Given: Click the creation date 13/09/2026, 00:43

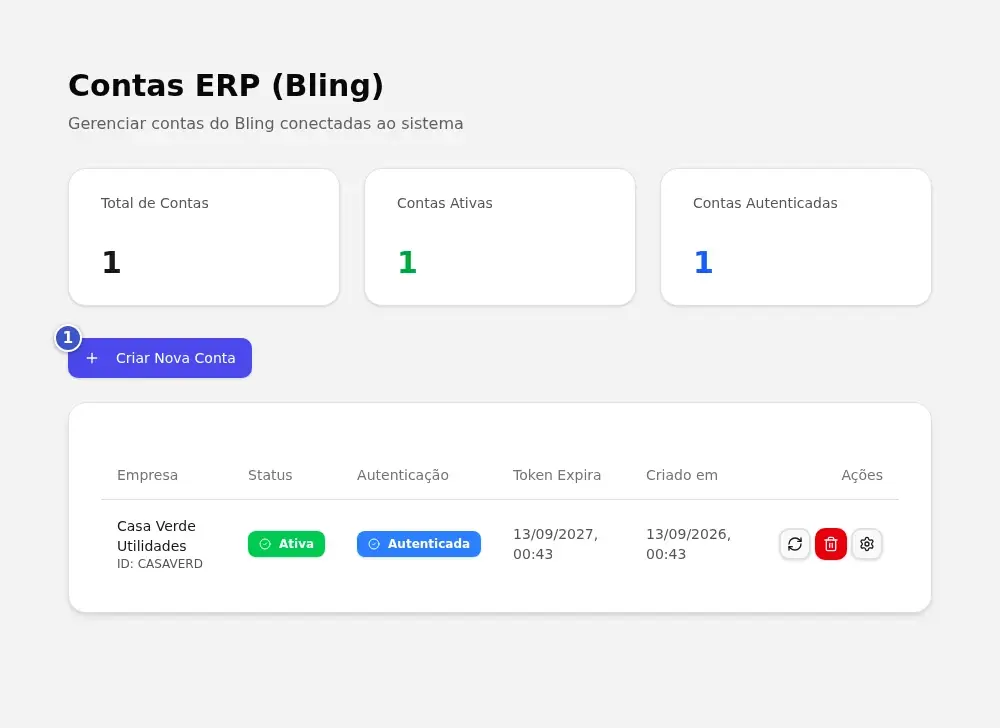Looking at the screenshot, I should click(x=688, y=544).
